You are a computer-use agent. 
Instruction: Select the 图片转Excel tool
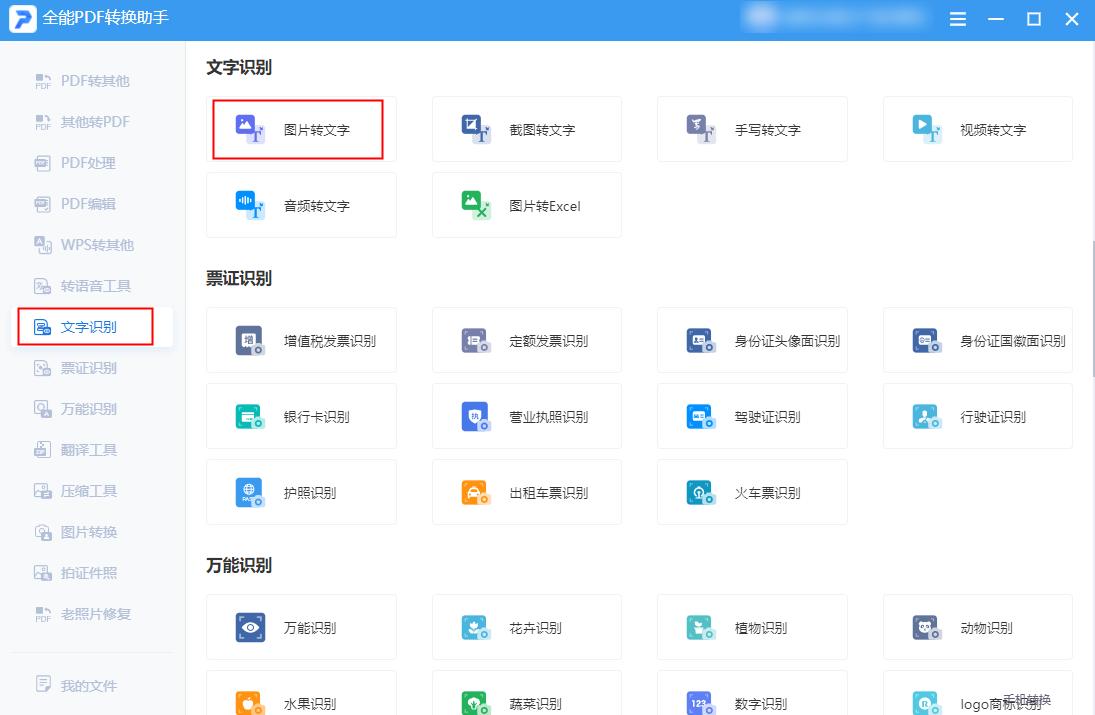click(527, 205)
